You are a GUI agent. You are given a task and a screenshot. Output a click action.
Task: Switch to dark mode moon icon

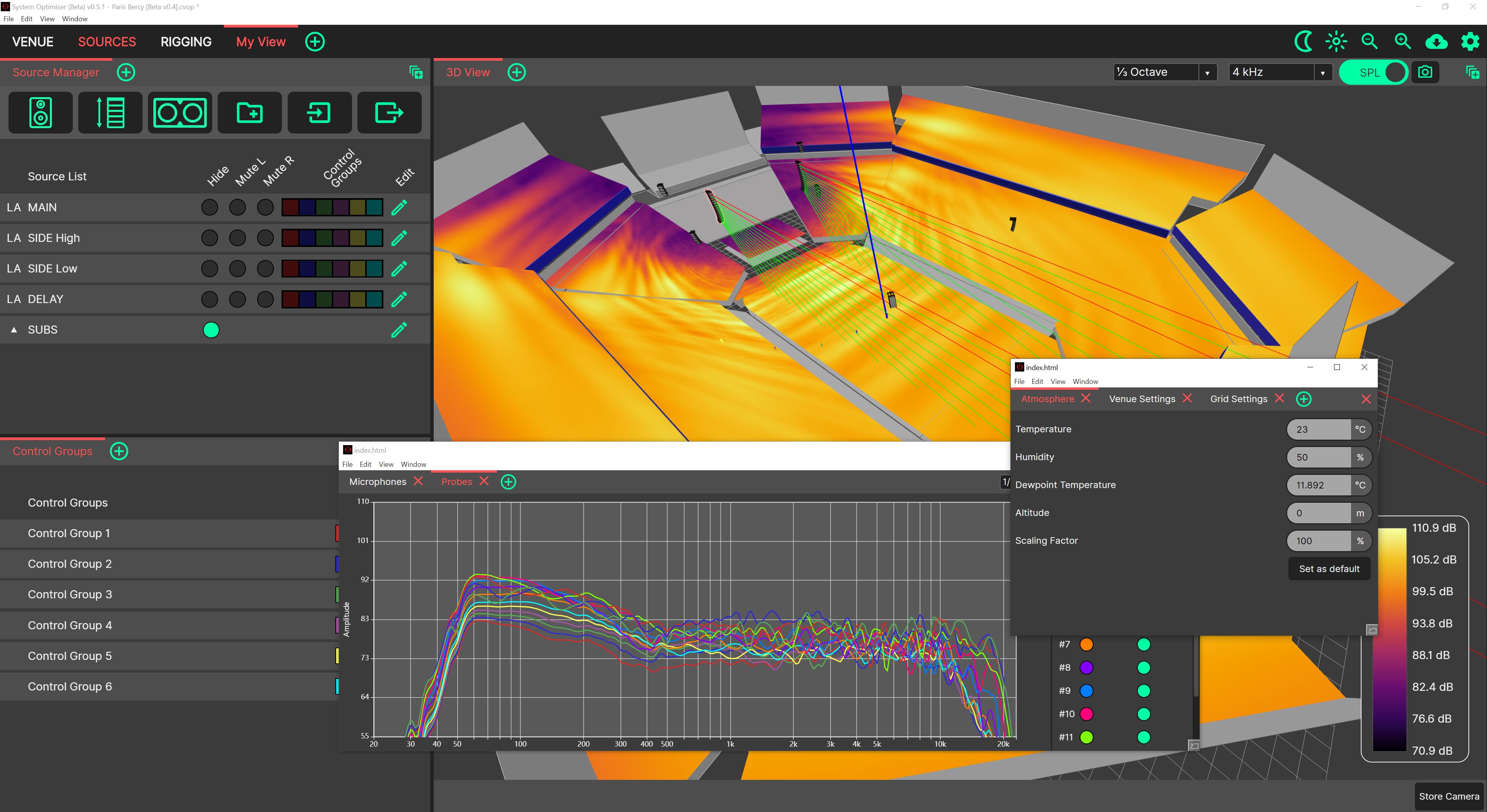(1303, 41)
